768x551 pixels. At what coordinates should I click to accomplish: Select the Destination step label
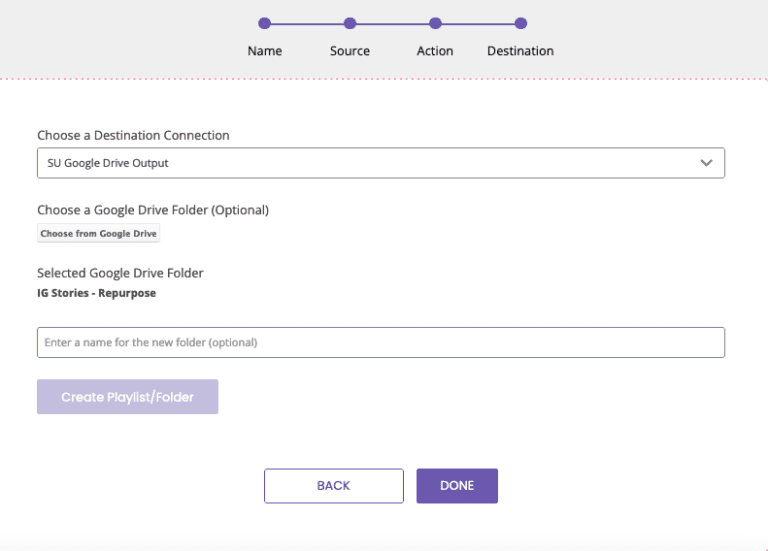520,51
